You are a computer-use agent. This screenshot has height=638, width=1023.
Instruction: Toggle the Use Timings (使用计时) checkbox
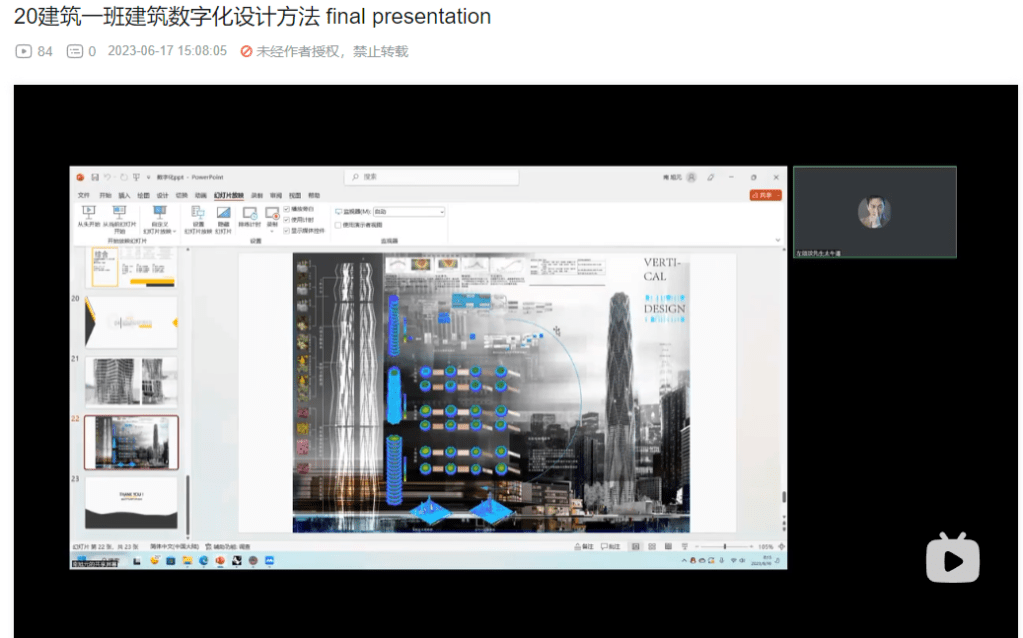(x=287, y=219)
